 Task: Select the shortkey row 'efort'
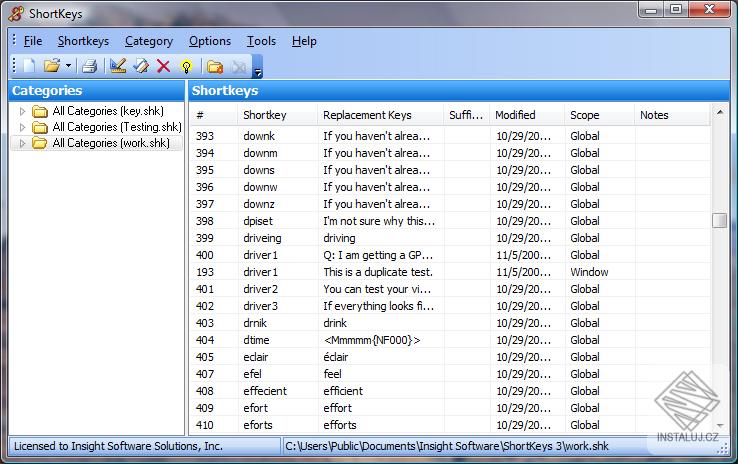click(x=450, y=408)
